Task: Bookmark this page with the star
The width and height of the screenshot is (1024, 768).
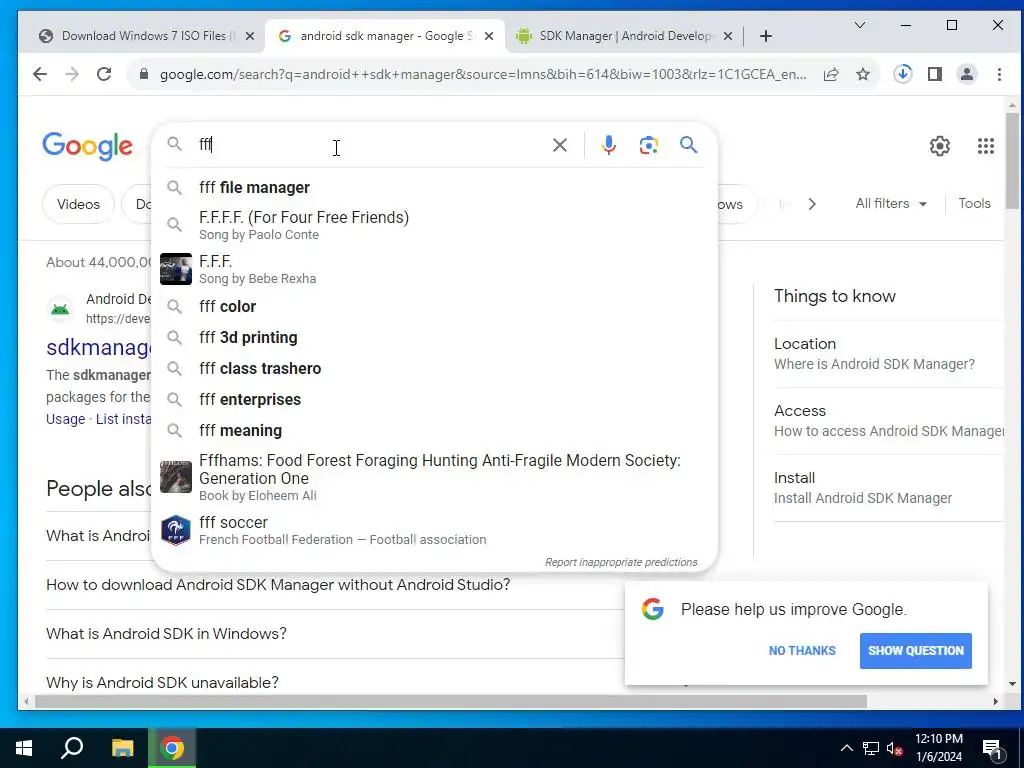Action: pos(863,74)
